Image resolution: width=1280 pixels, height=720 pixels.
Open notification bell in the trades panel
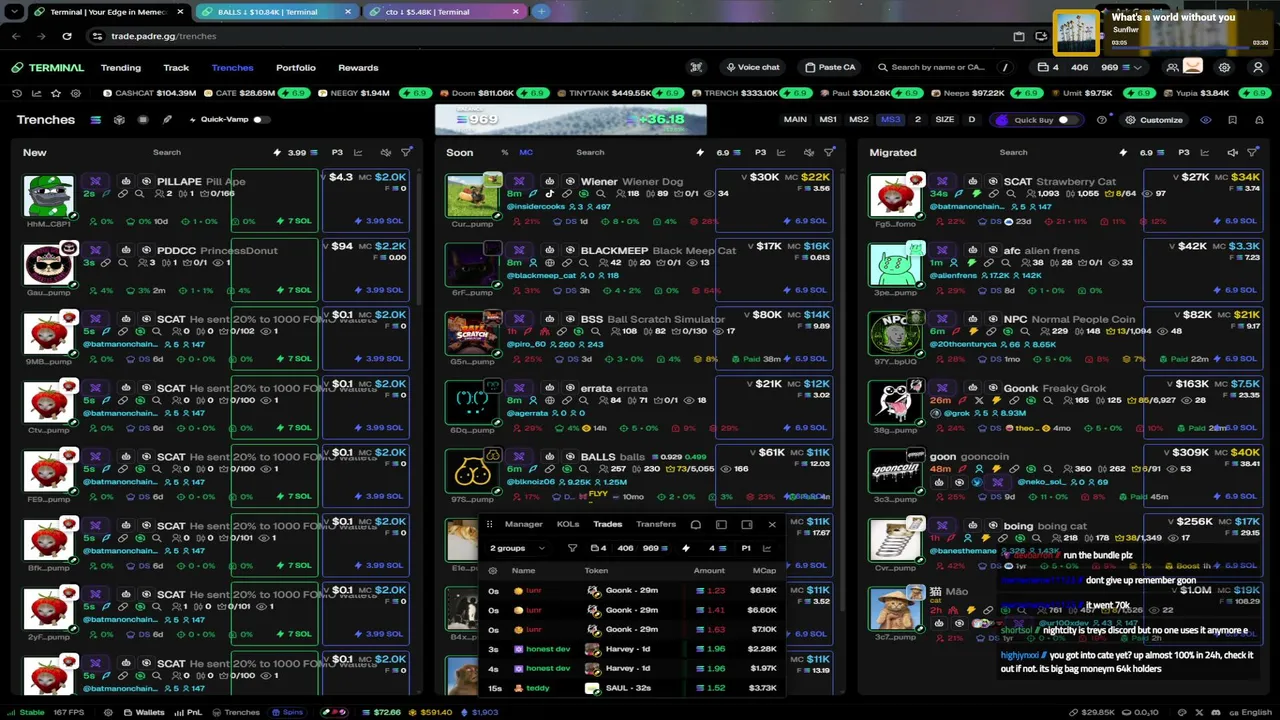[696, 524]
